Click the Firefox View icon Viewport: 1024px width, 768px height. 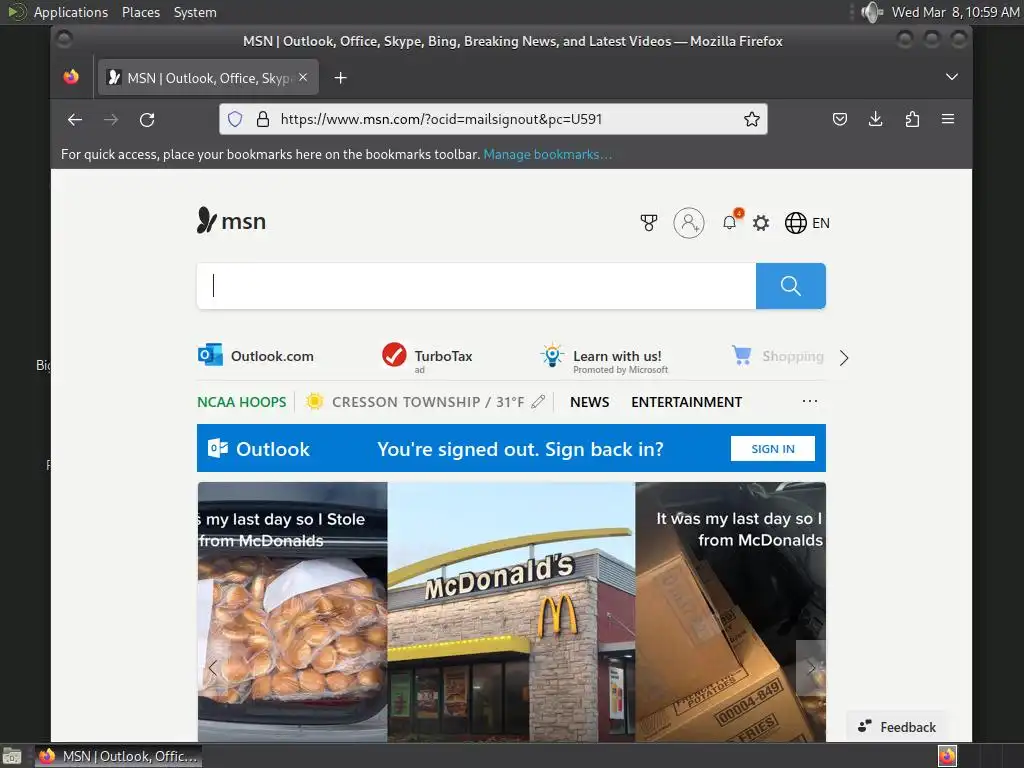pyautogui.click(x=71, y=78)
